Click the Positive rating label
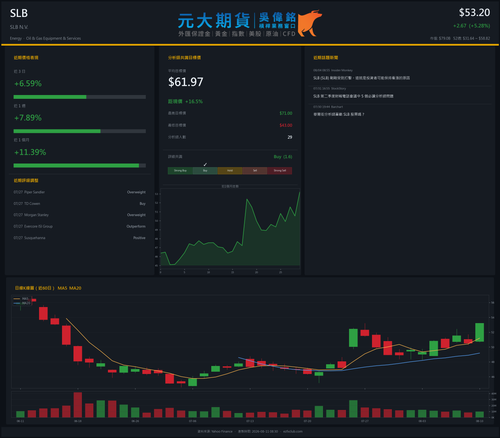 [x=139, y=238]
